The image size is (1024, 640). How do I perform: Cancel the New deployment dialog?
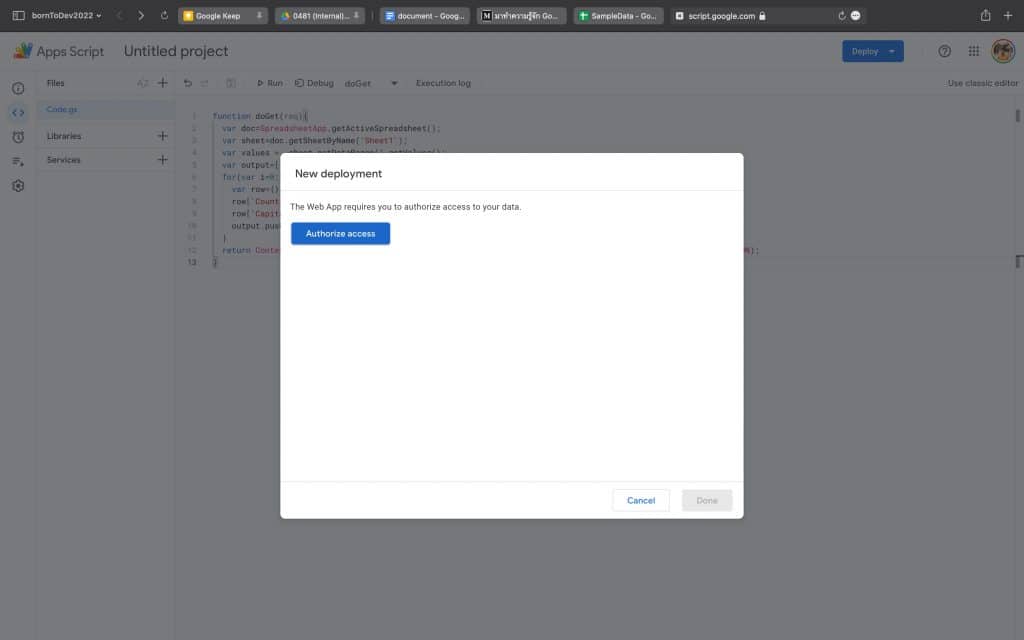click(640, 500)
